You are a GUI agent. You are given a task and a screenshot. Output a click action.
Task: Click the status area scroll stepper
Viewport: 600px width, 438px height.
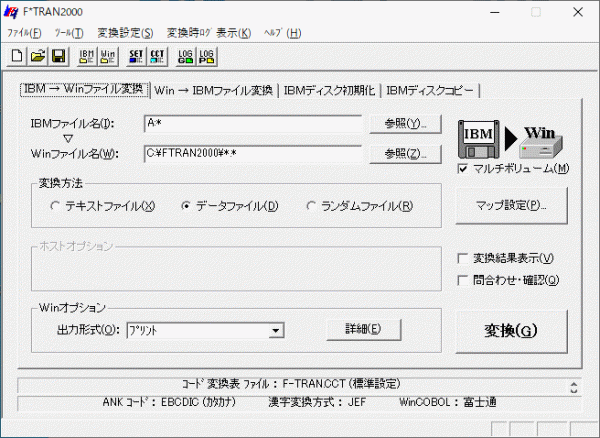[574, 388]
